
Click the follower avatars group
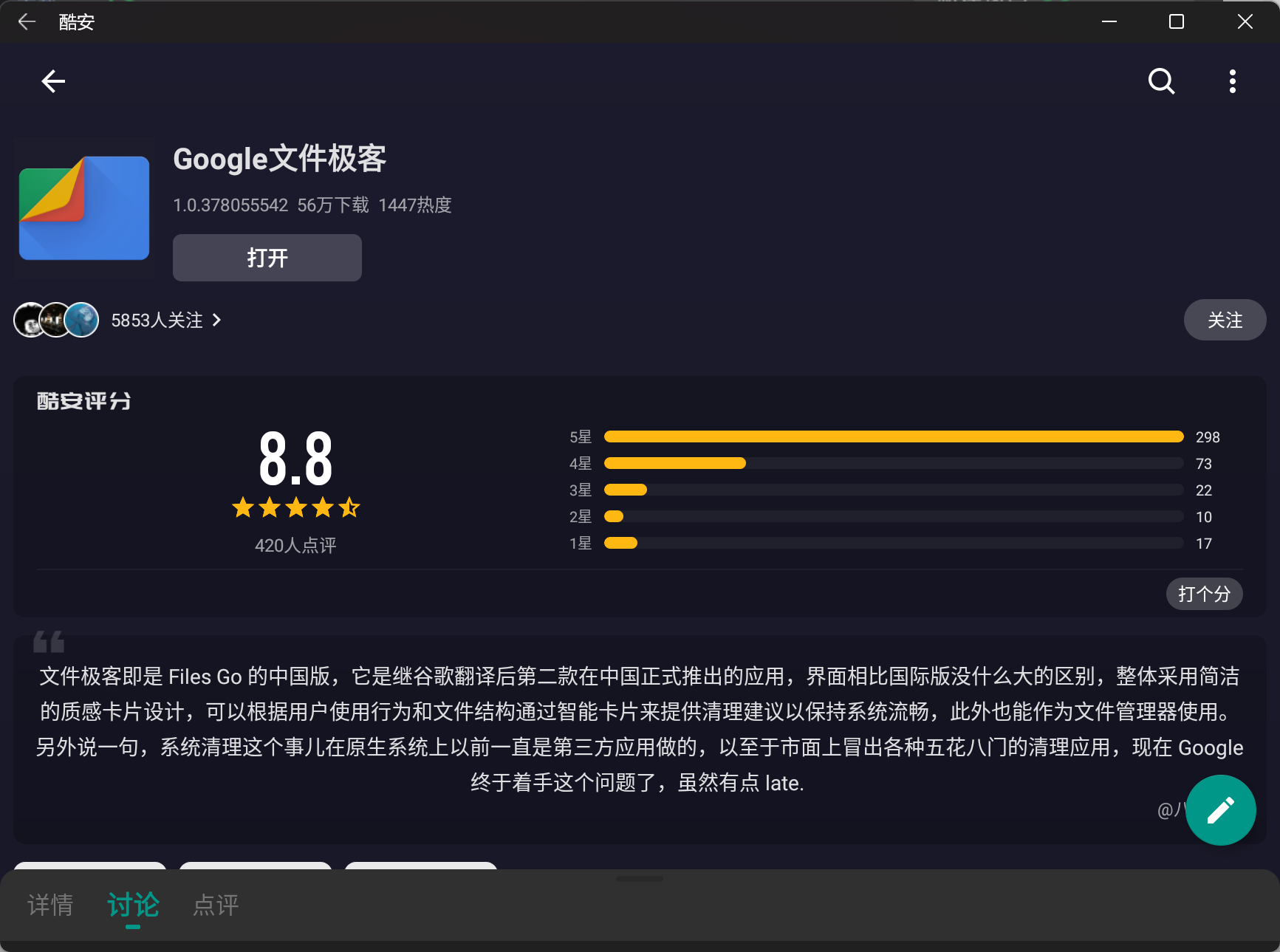coord(56,320)
